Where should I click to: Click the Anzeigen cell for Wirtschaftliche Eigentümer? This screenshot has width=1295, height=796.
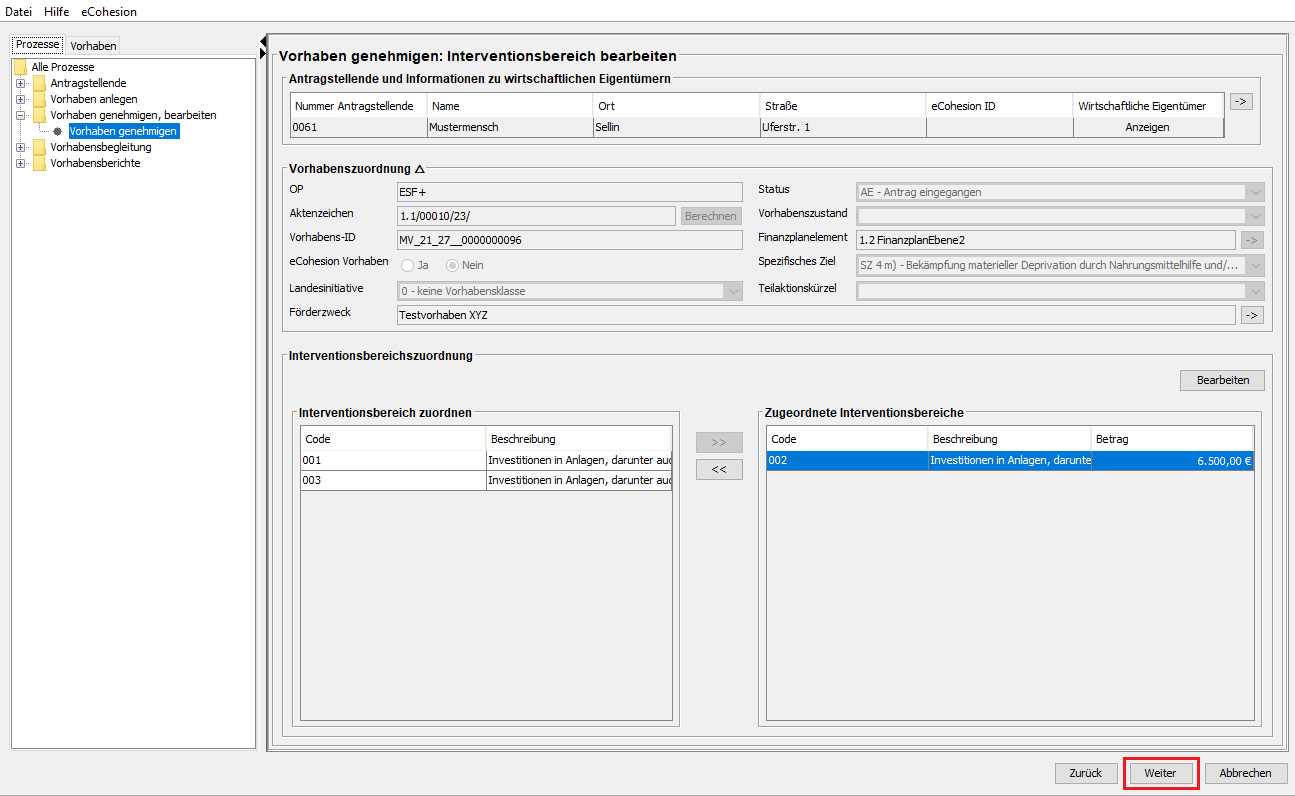tap(1147, 127)
